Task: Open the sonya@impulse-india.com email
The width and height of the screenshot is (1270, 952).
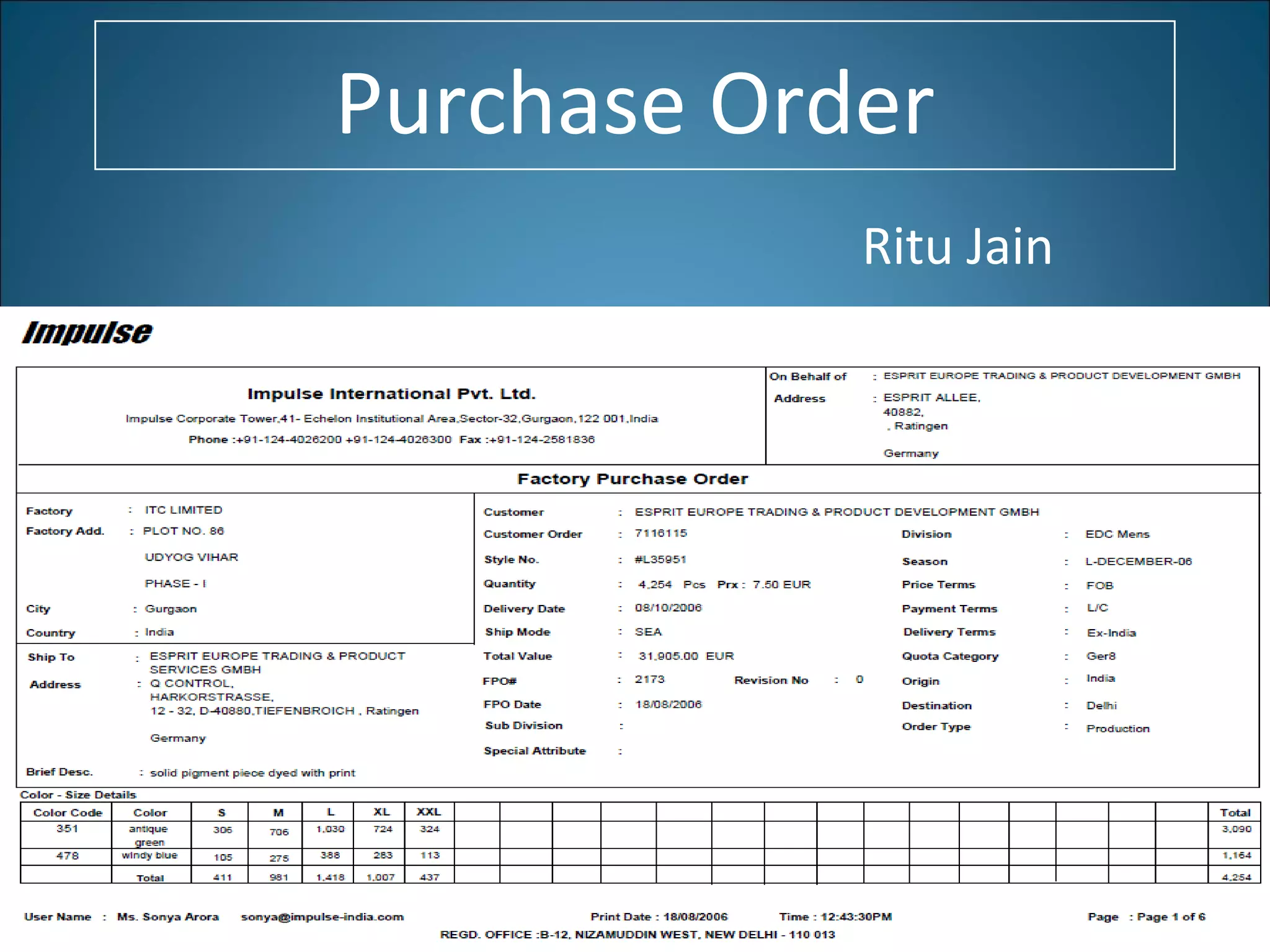Action: click(322, 917)
